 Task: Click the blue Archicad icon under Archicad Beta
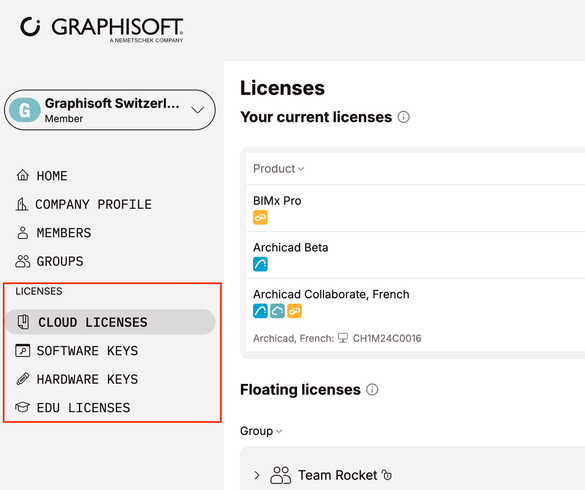point(260,264)
